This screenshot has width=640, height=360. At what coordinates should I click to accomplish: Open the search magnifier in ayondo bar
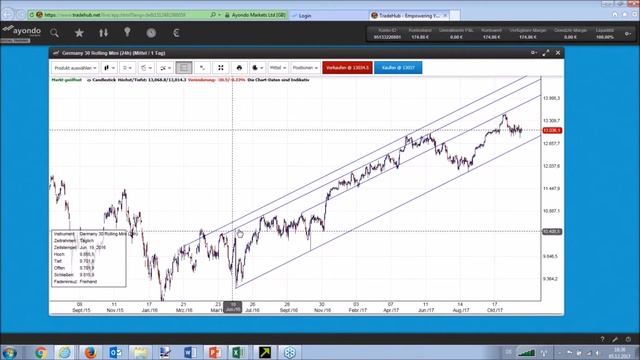click(54, 33)
